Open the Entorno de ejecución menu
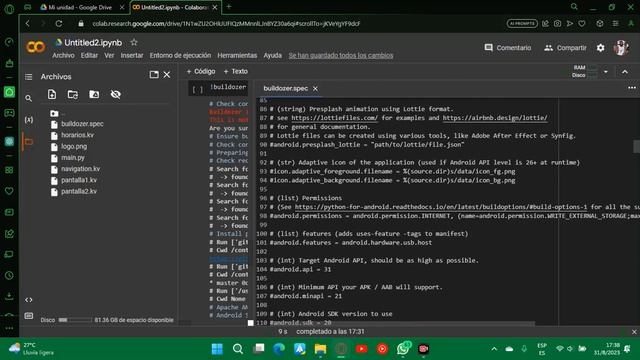Viewport: 640px width, 360px height. tap(180, 56)
